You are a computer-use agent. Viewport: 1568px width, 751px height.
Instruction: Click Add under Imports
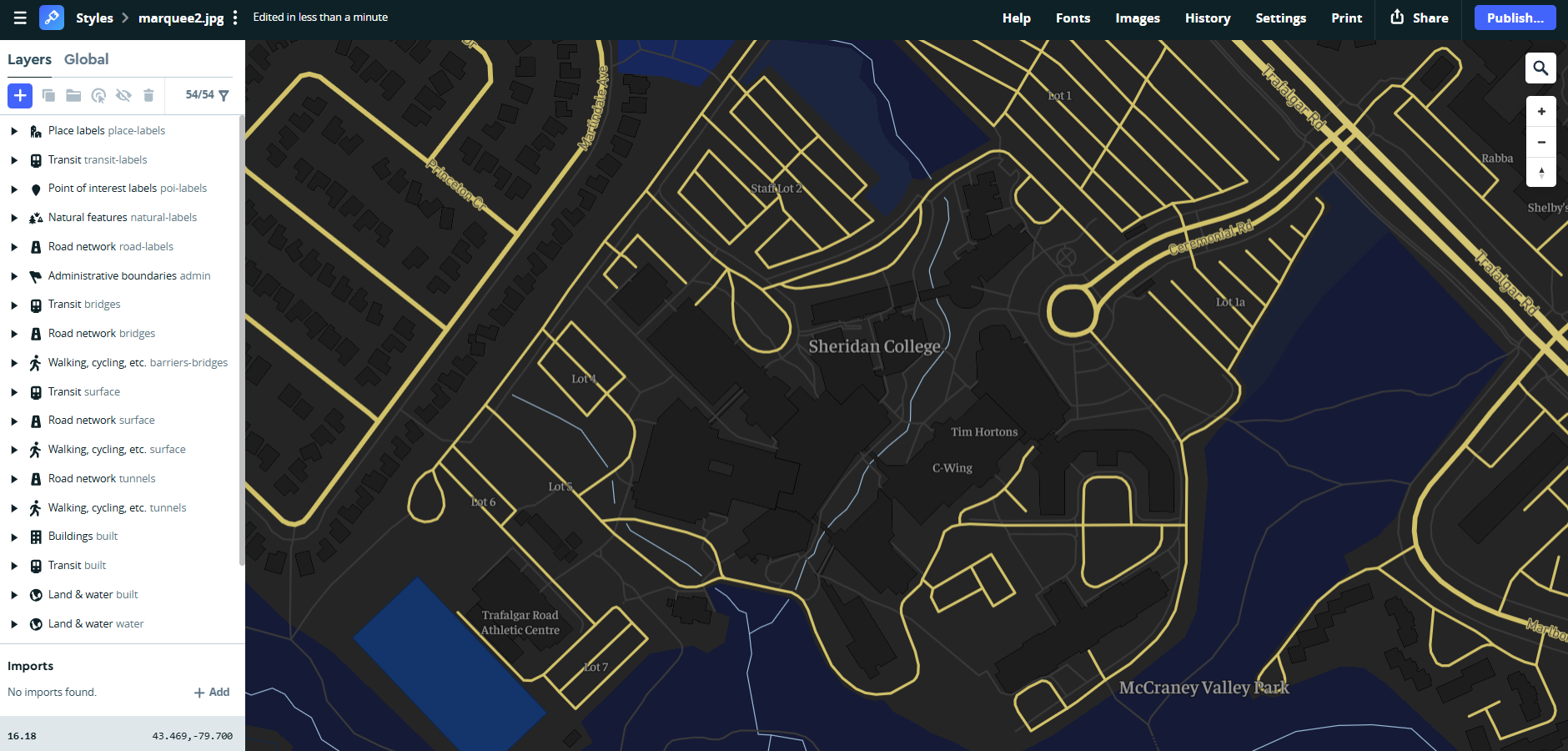coord(212,693)
